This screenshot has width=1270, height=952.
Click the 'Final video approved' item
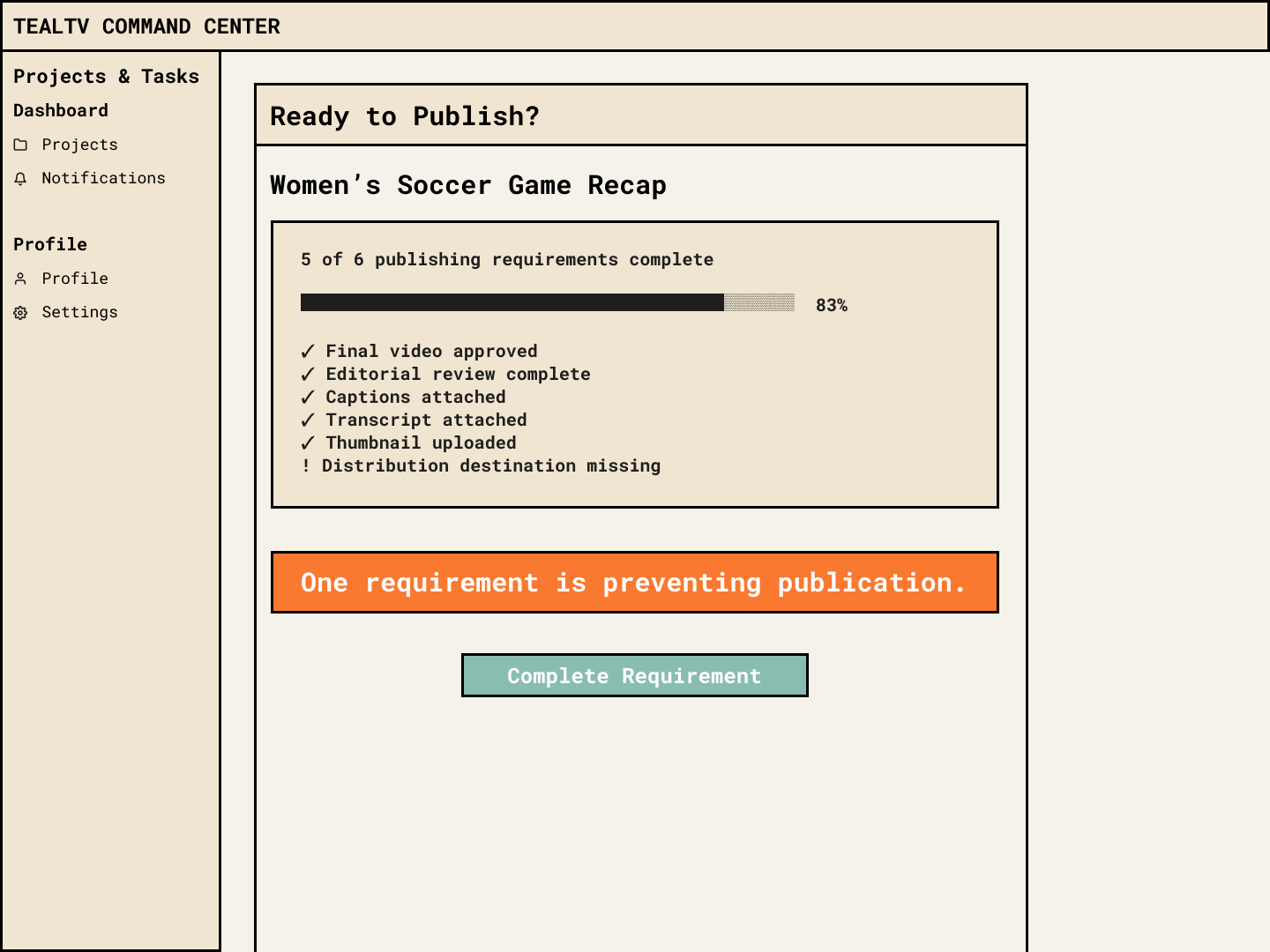tap(419, 351)
